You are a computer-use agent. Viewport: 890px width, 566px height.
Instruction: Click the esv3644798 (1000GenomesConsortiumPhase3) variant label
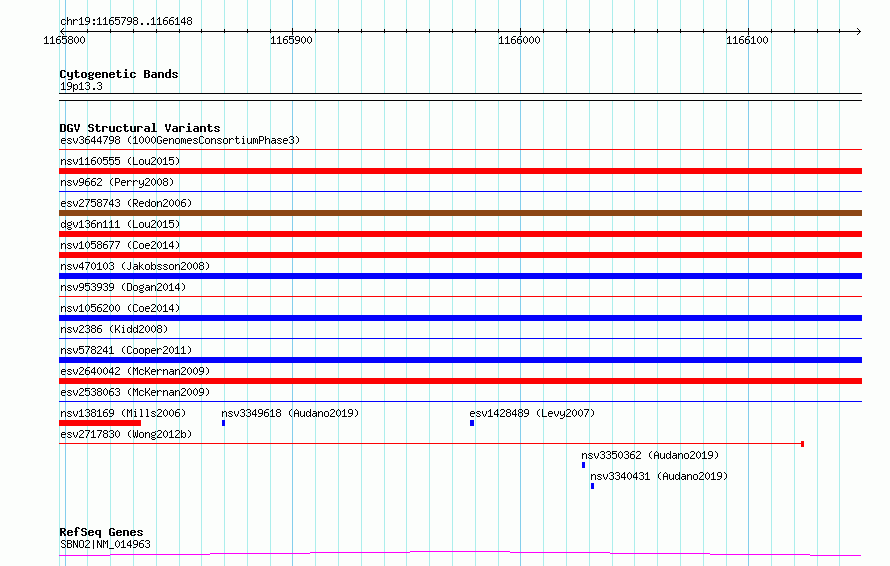pos(180,140)
